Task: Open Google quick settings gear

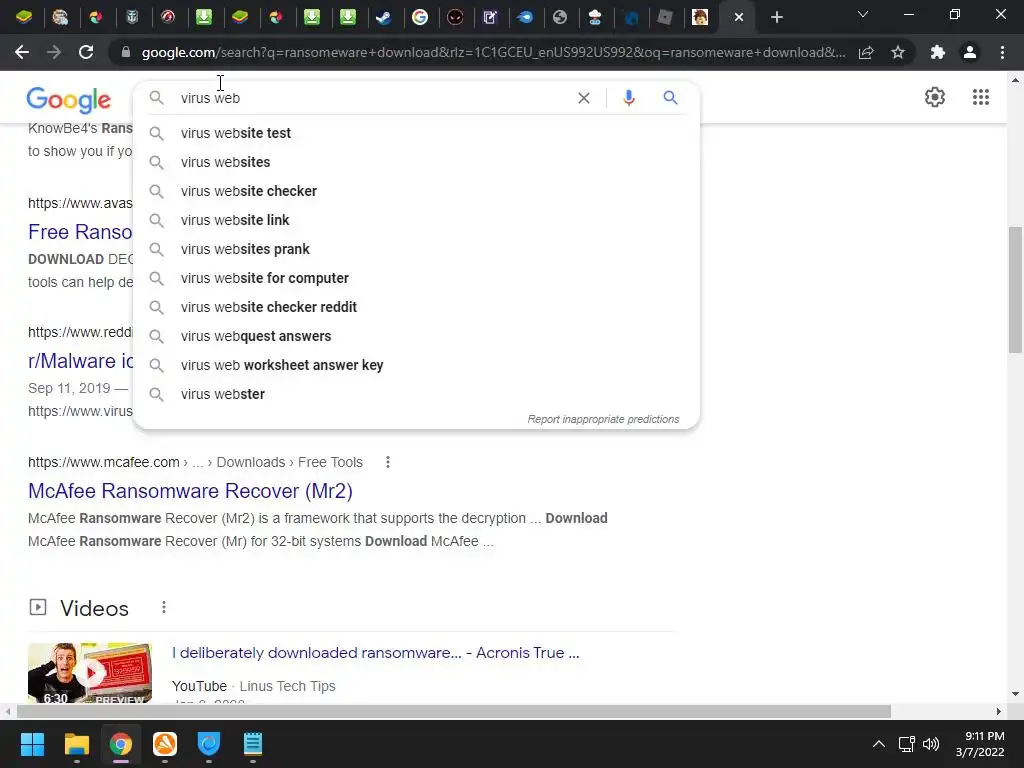Action: [935, 97]
